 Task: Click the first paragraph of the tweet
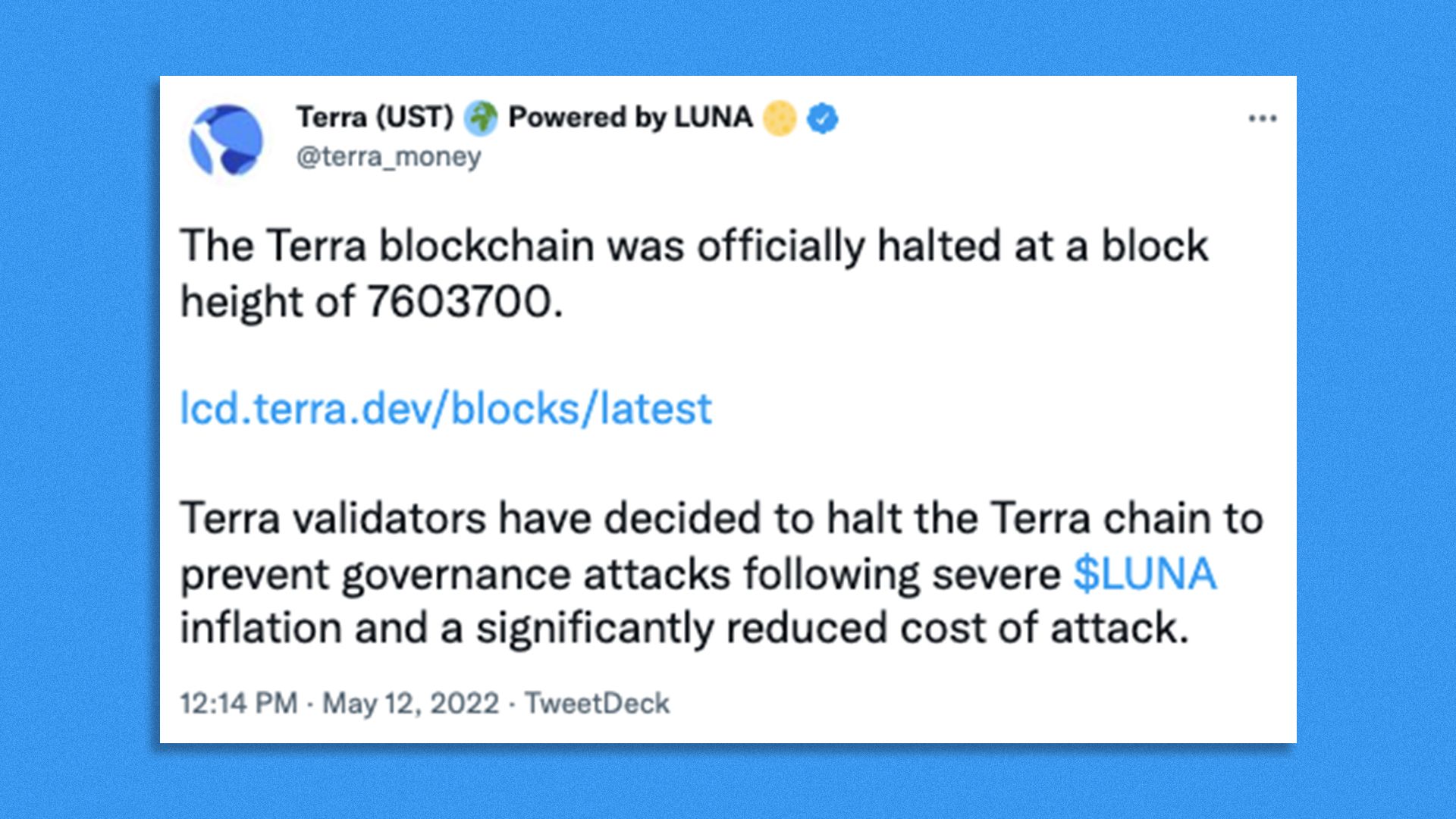pyautogui.click(x=694, y=274)
